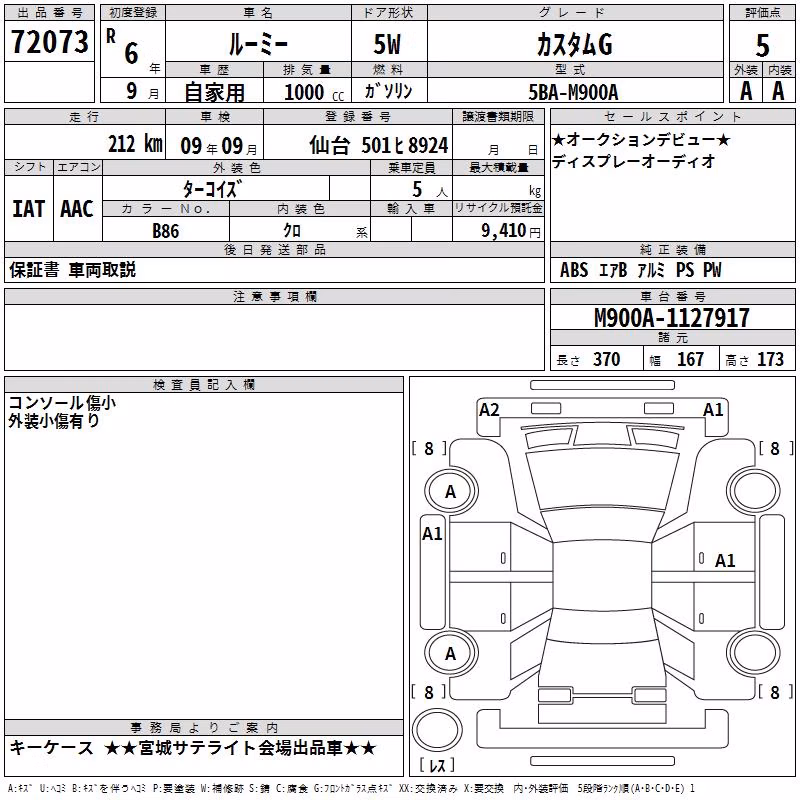The width and height of the screenshot is (800, 800).
Task: Click the equipment list ABS エアB アルミ PS PW
Action: (x=641, y=270)
